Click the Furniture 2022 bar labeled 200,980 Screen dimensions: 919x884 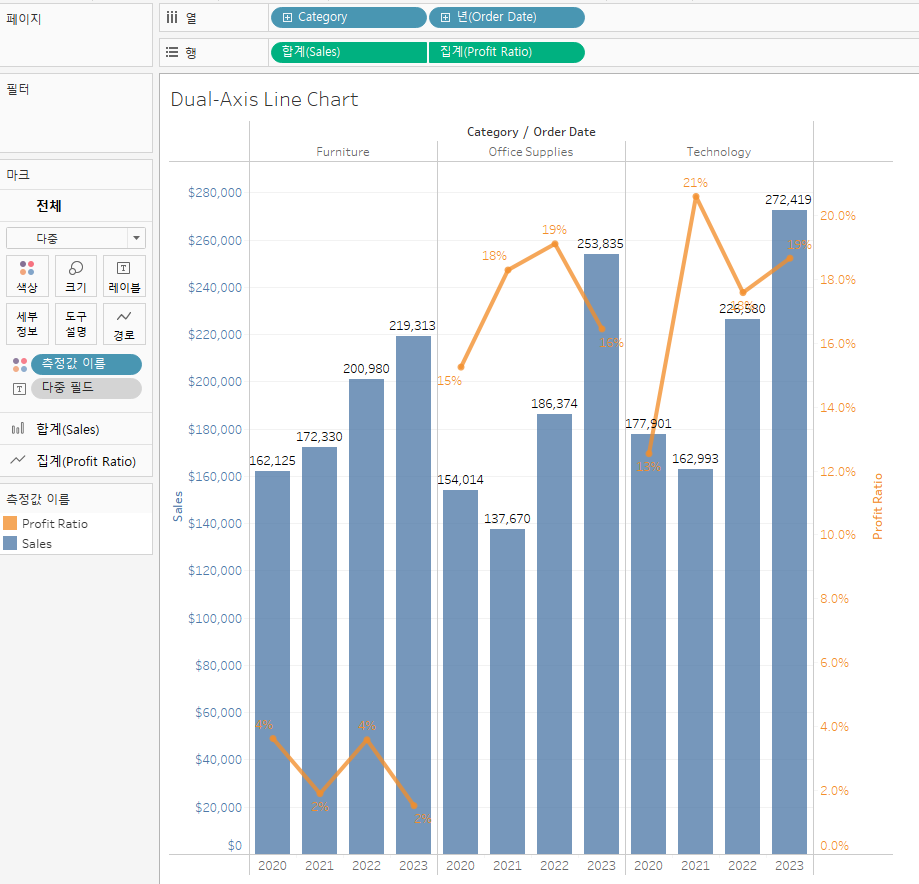pos(366,616)
